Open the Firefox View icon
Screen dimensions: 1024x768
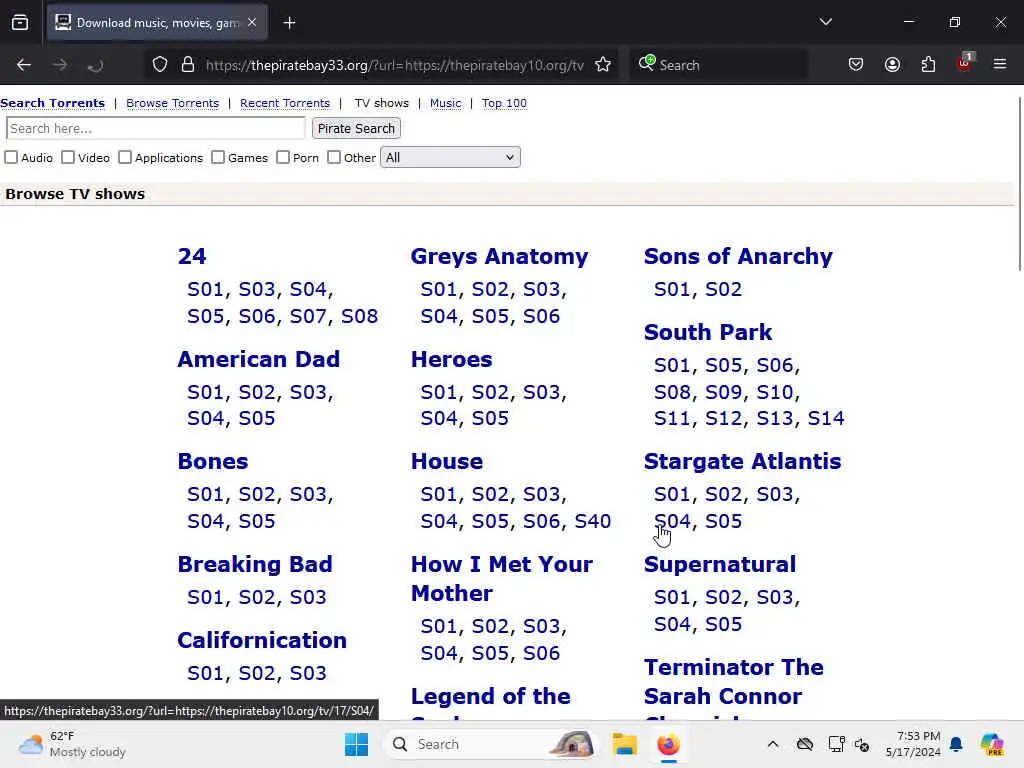[x=20, y=23]
